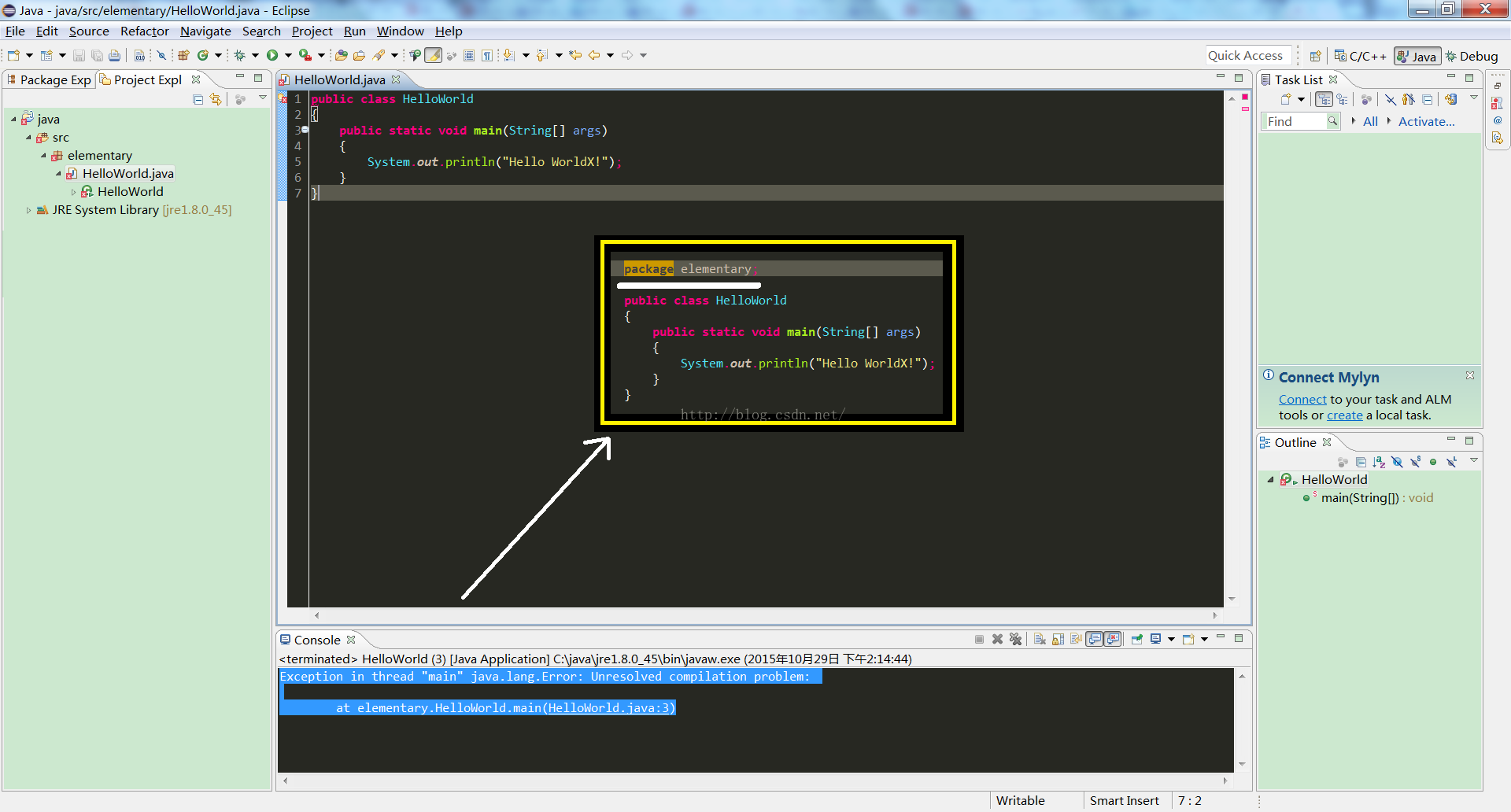Click the Back navigation arrow

coord(594,55)
